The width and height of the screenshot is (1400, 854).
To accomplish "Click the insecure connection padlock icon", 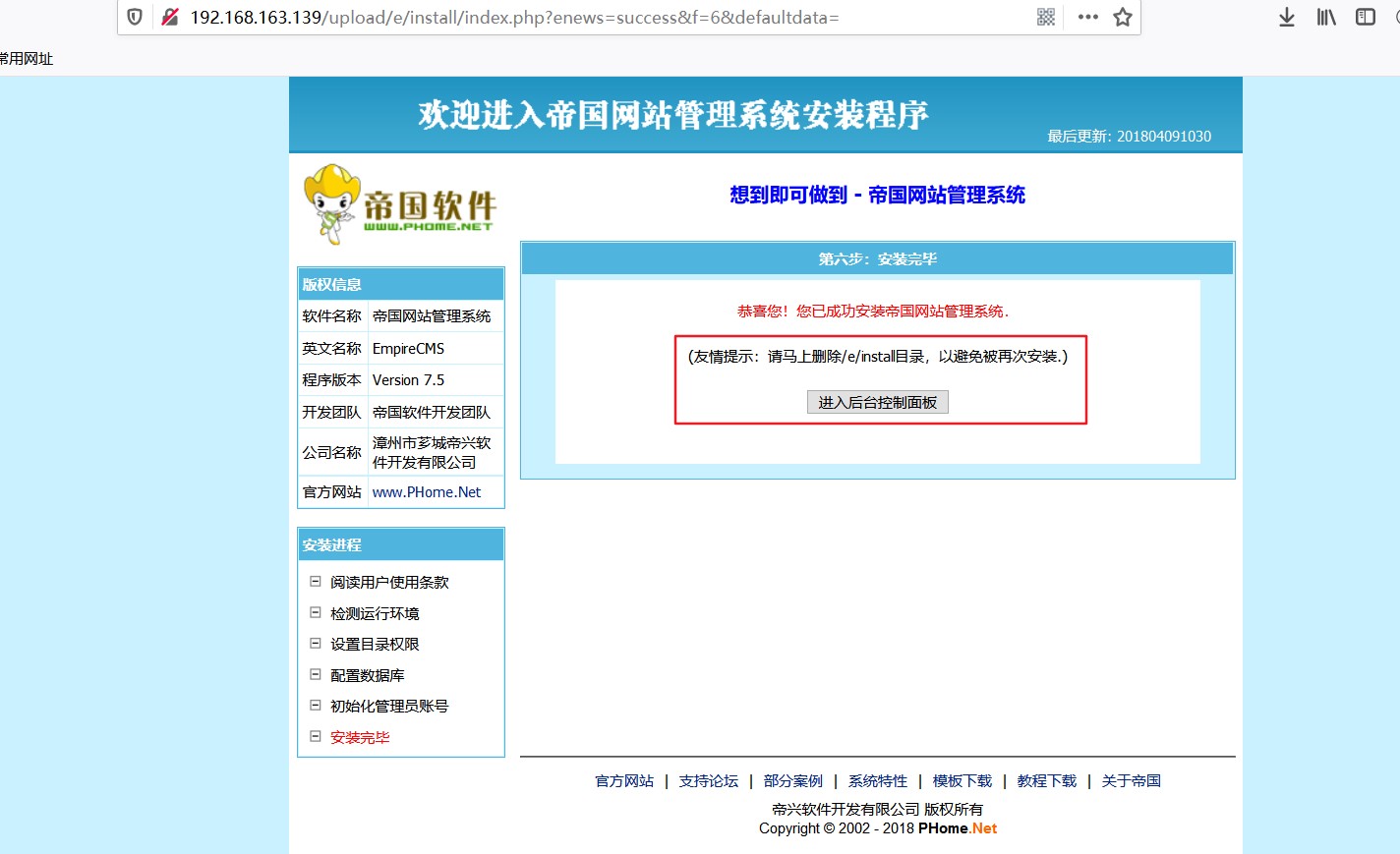I will (x=170, y=17).
